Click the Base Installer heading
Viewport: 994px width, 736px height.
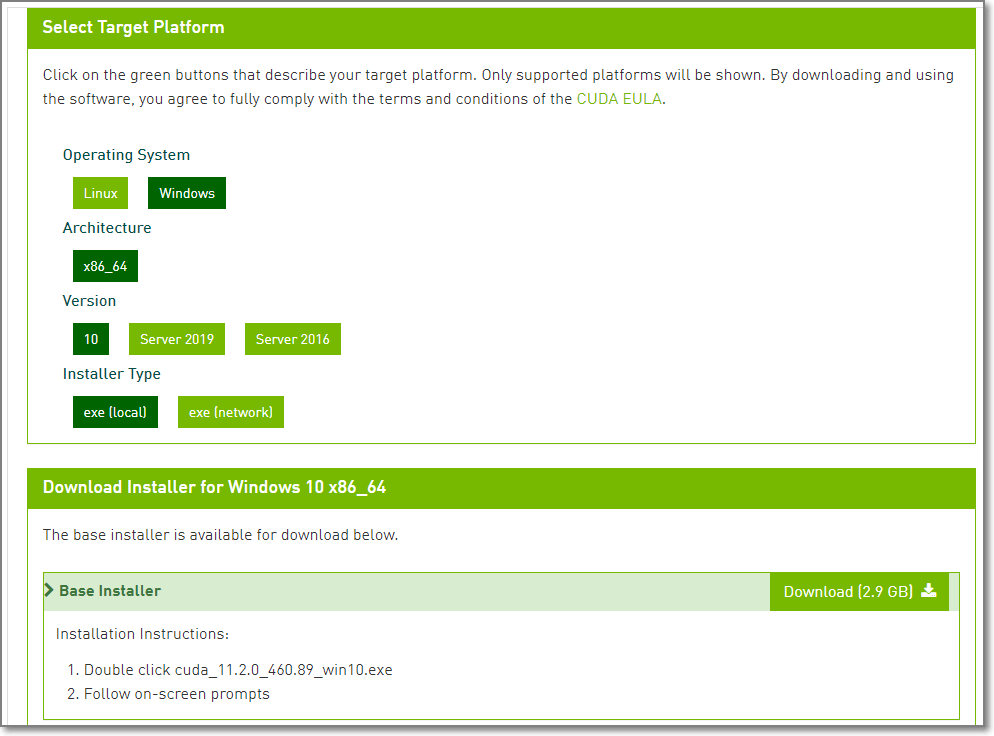(110, 591)
